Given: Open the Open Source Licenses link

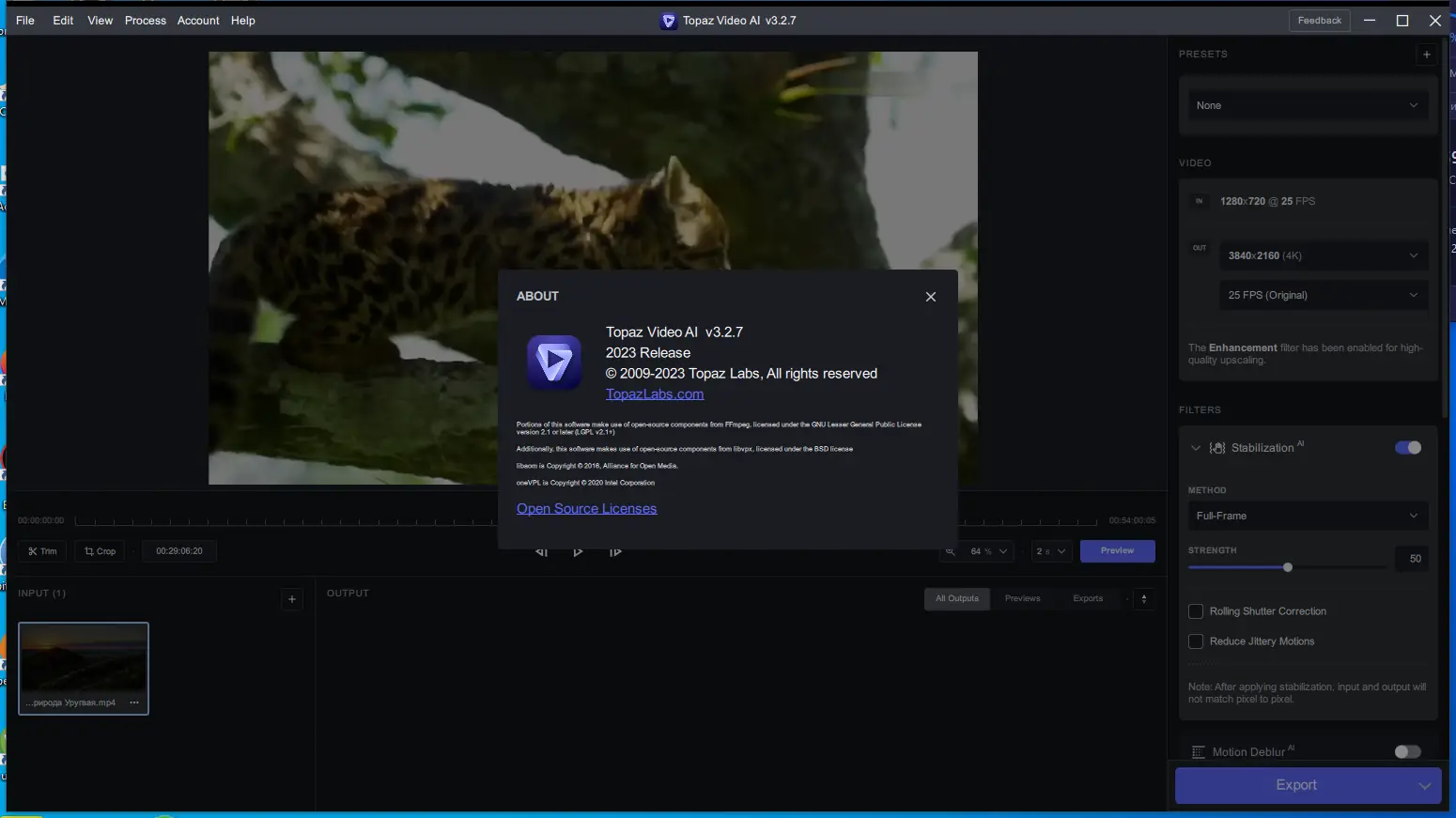Looking at the screenshot, I should [x=587, y=509].
